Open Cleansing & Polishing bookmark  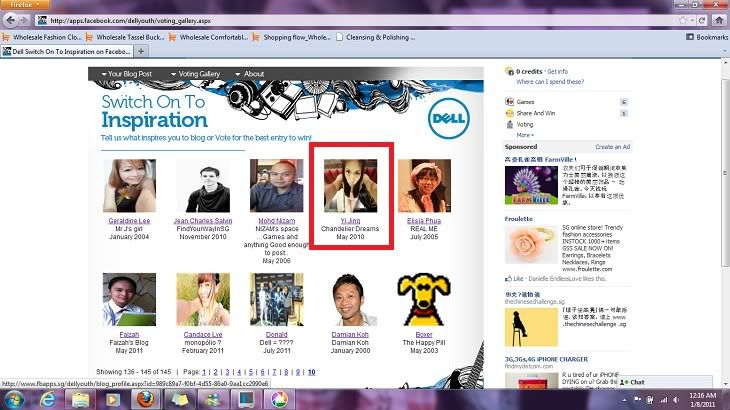[x=375, y=37]
